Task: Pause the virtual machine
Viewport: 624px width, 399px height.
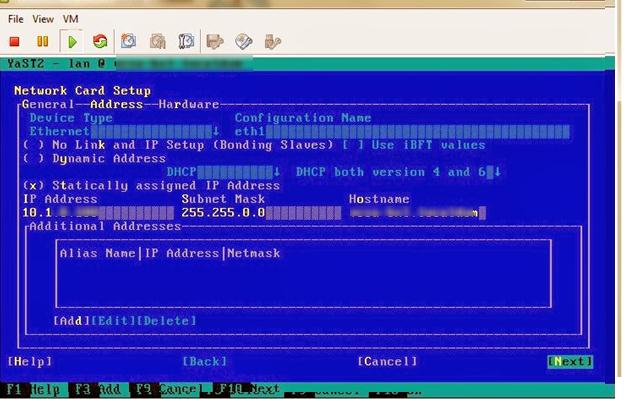Action: pyautogui.click(x=43, y=41)
